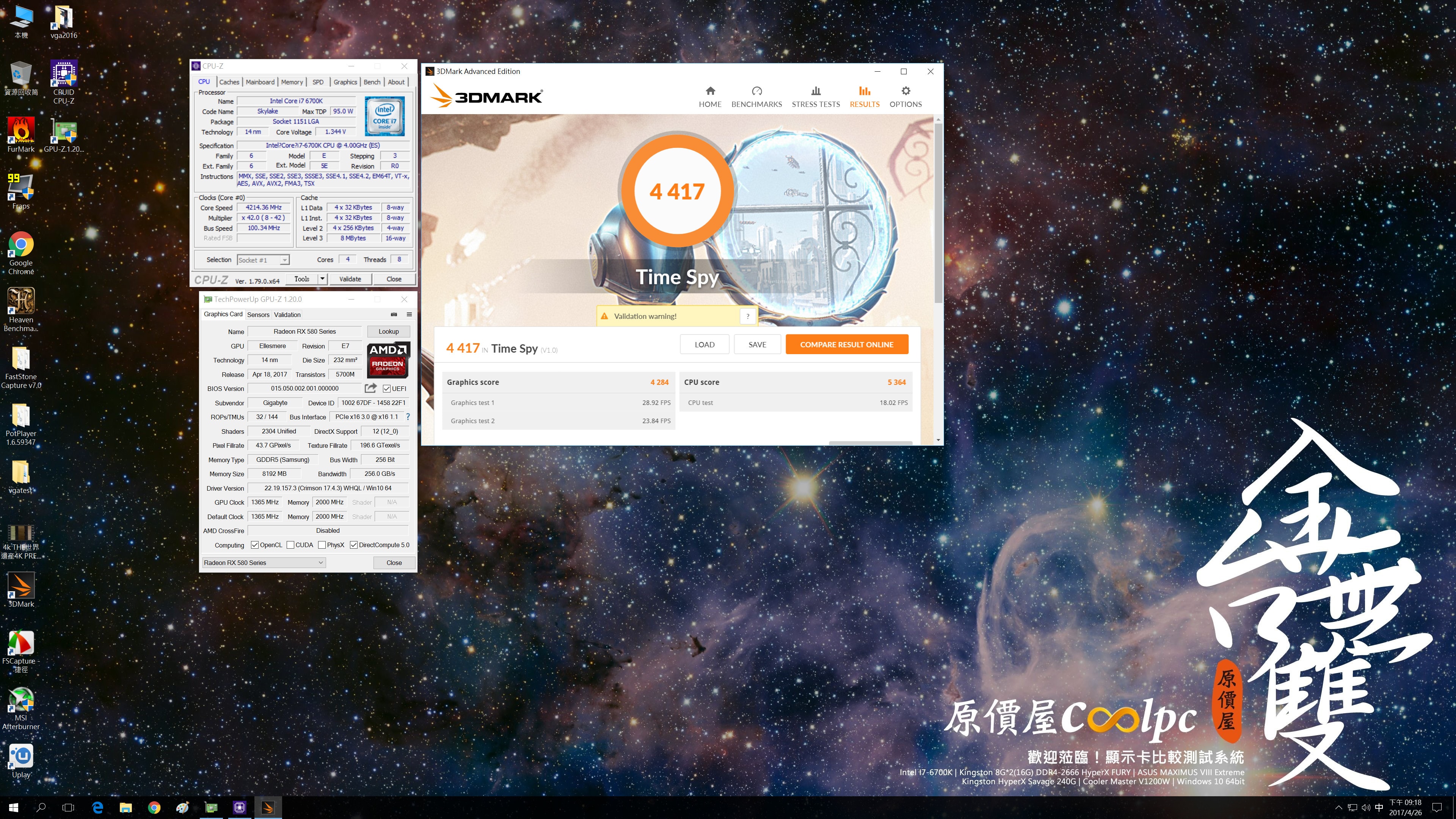The width and height of the screenshot is (1456, 819).
Task: Switch to the Memory tab in CPU-Z
Action: click(292, 82)
